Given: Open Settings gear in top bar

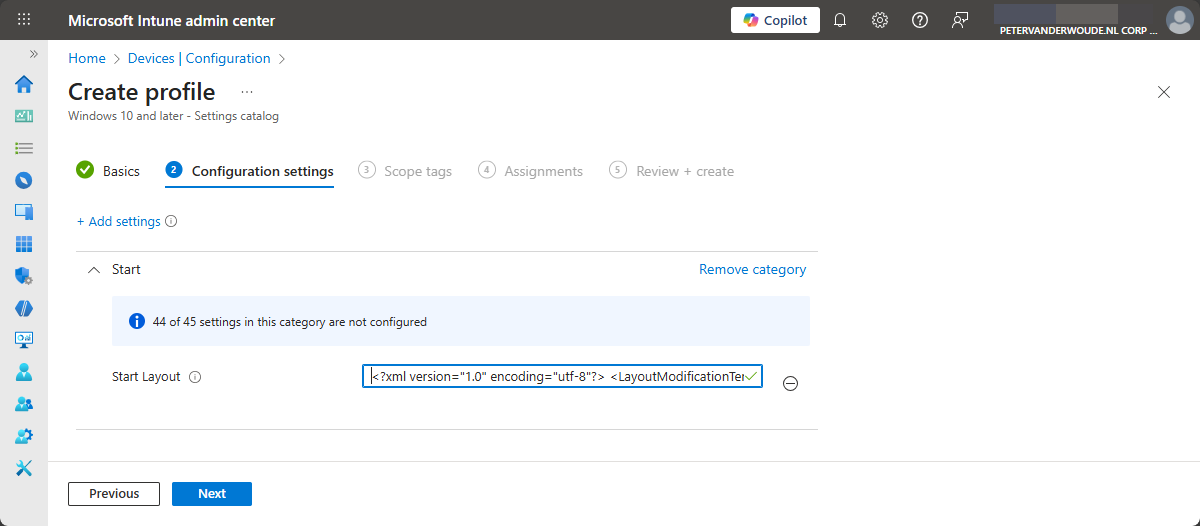Looking at the screenshot, I should tap(880, 20).
